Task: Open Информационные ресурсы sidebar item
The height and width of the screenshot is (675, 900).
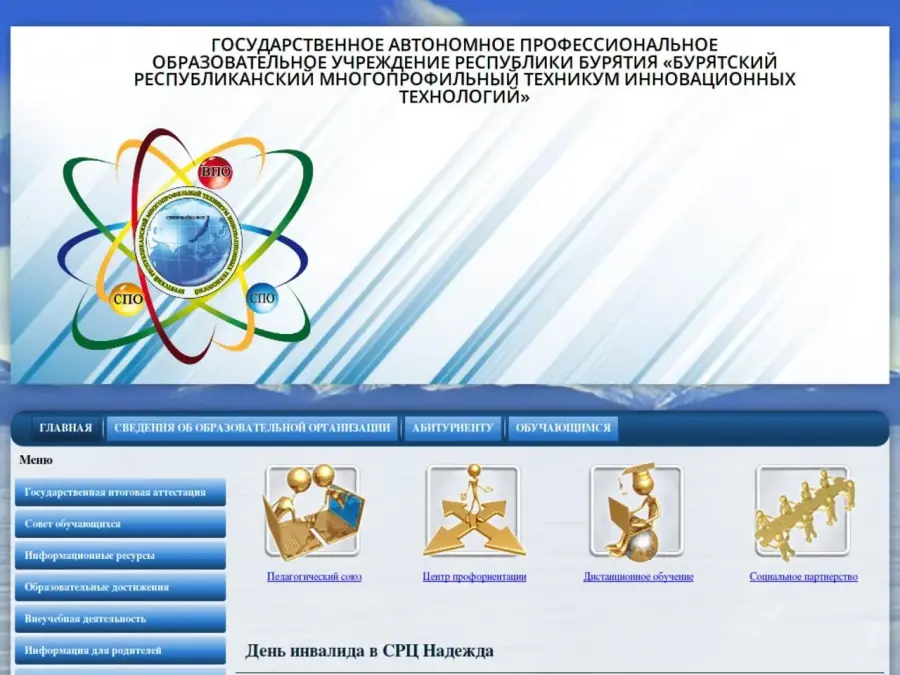Action: [x=121, y=556]
